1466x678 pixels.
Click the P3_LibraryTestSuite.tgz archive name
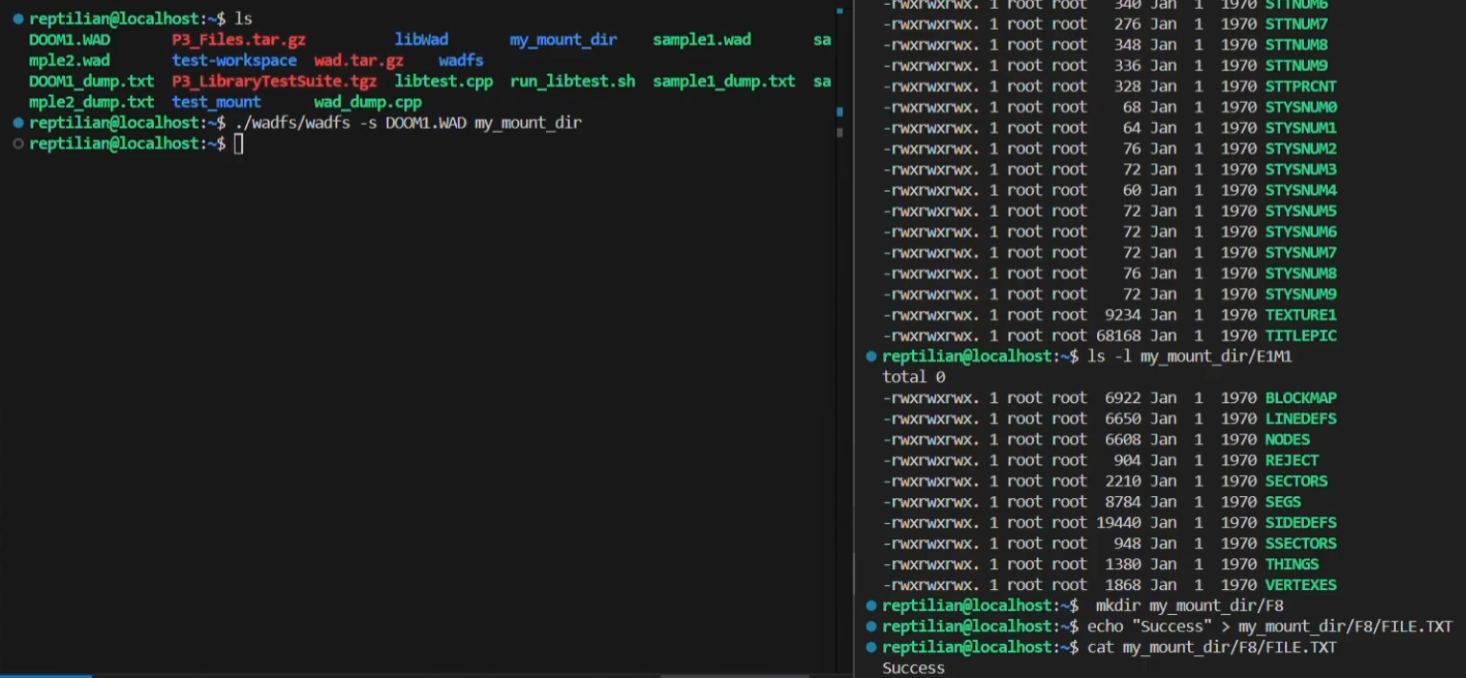[274, 82]
